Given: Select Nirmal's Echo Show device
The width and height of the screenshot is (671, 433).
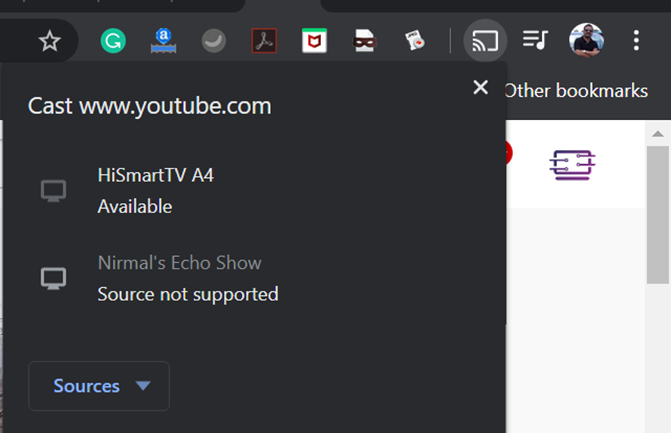Looking at the screenshot, I should pyautogui.click(x=179, y=278).
